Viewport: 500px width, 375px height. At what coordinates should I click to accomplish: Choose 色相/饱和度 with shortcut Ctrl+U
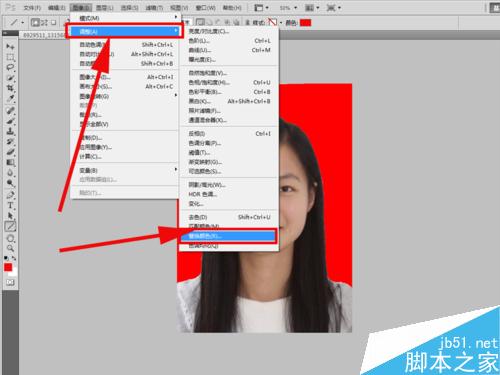(x=229, y=82)
